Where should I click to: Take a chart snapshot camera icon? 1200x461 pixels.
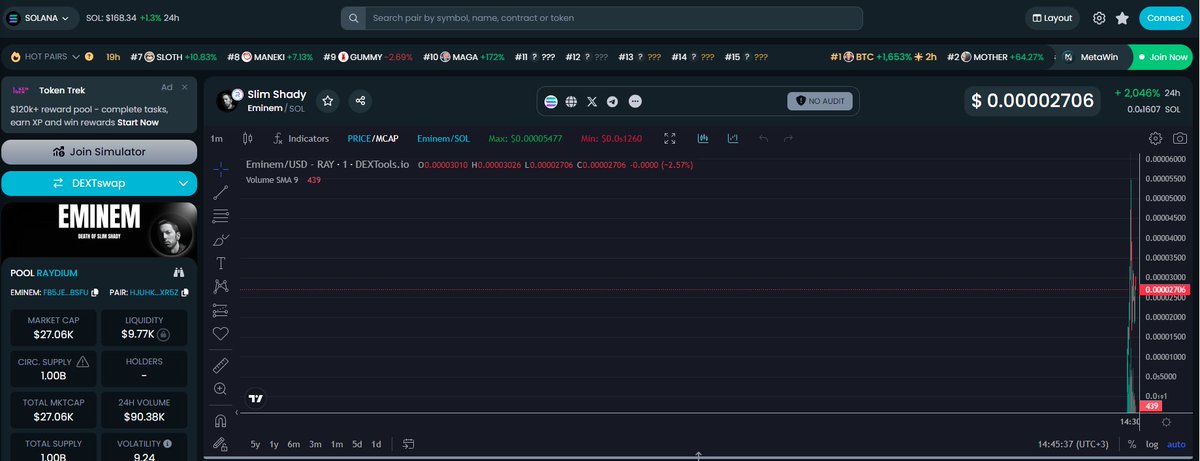(1180, 138)
